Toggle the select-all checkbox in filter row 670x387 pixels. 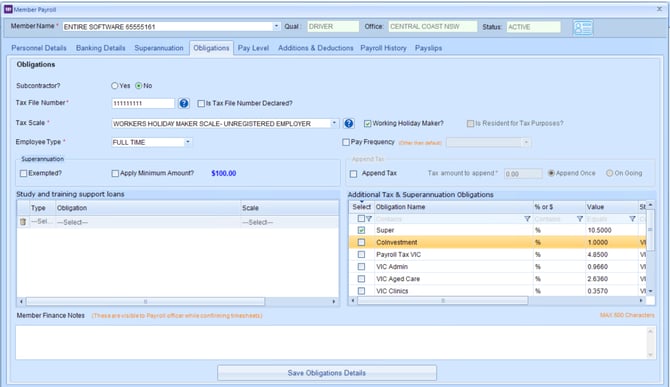click(x=361, y=219)
